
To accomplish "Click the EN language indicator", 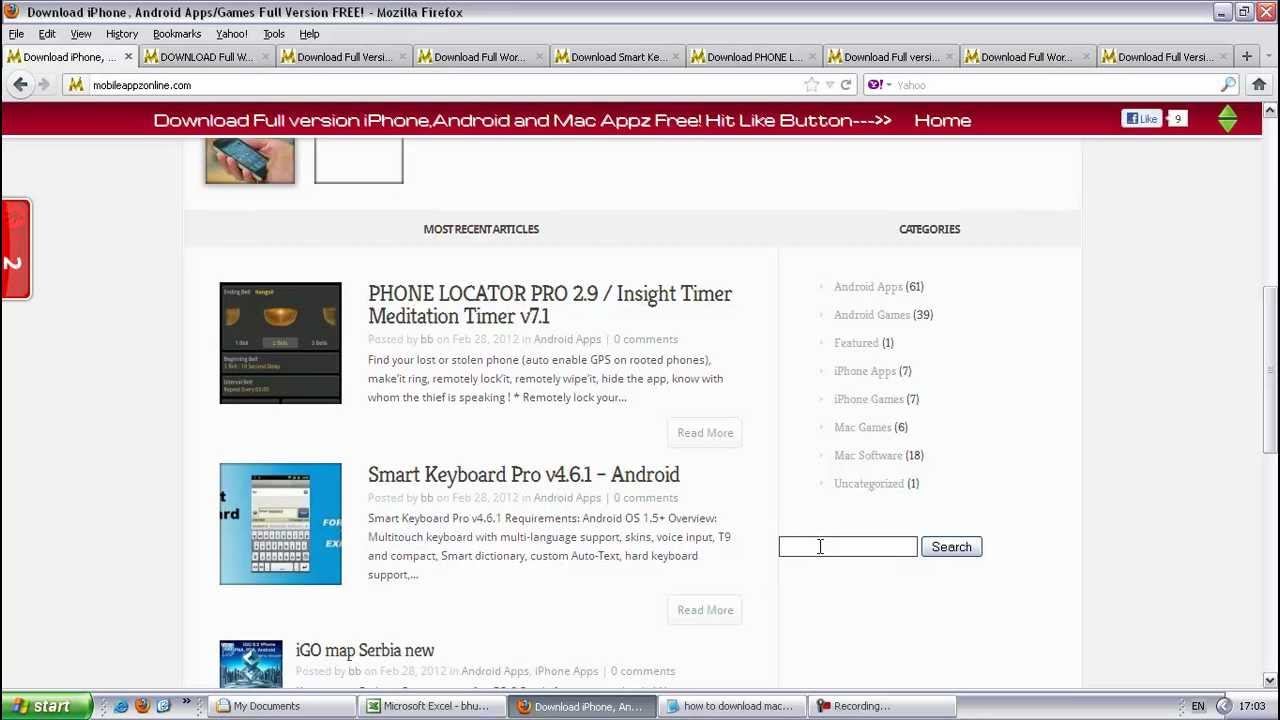I will [1197, 706].
